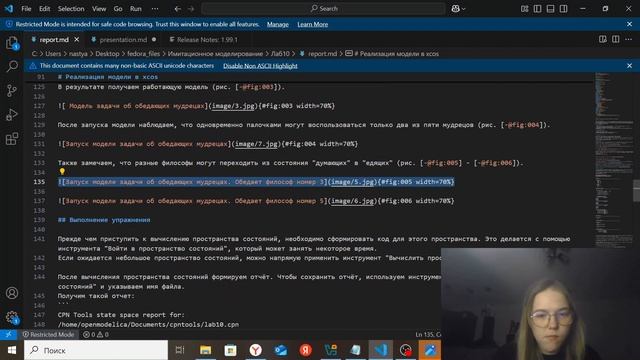
Task: Open the Explorer view in activity bar
Action: (12, 42)
